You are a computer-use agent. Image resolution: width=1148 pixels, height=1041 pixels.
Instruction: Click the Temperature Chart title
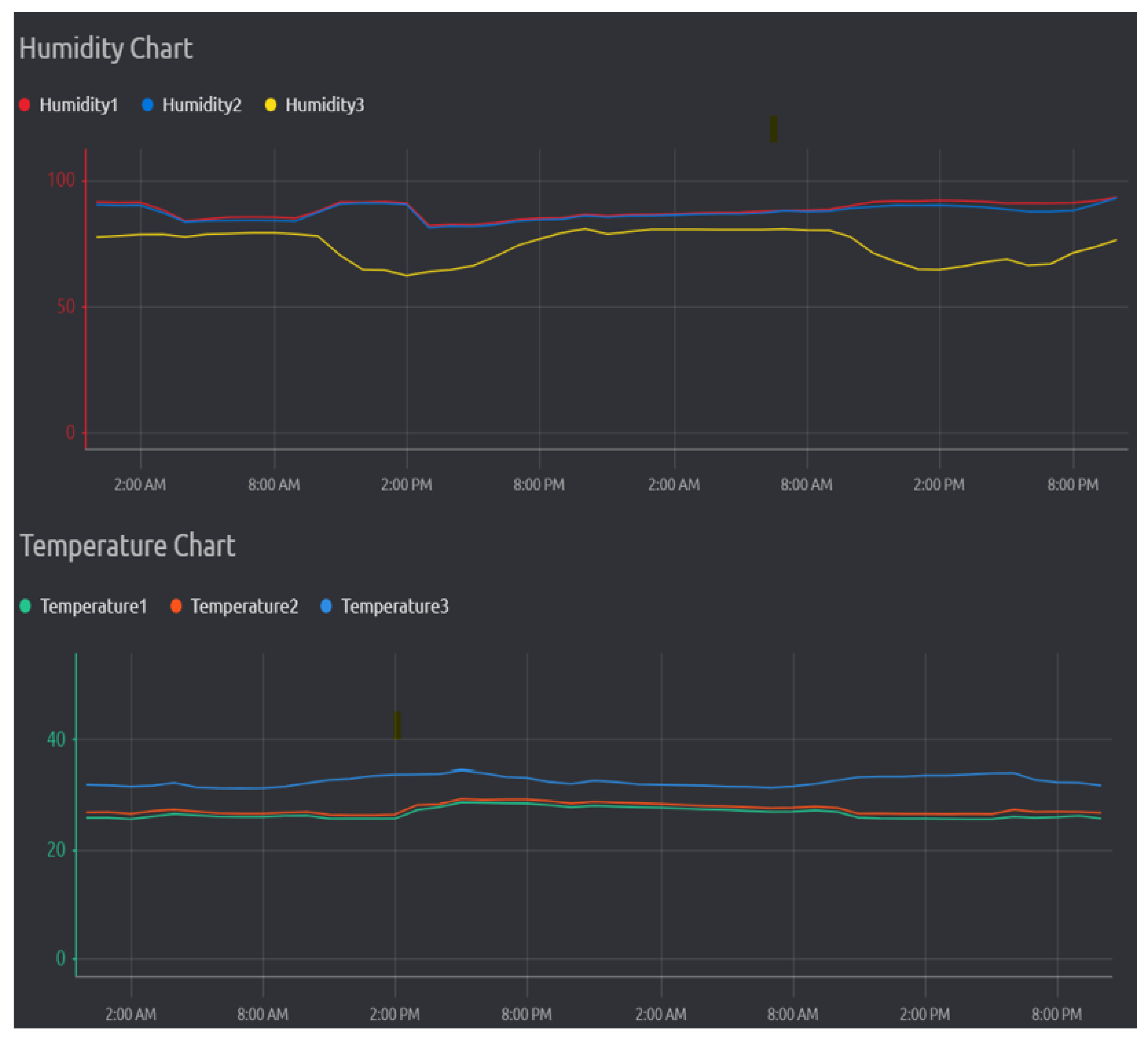tap(128, 546)
